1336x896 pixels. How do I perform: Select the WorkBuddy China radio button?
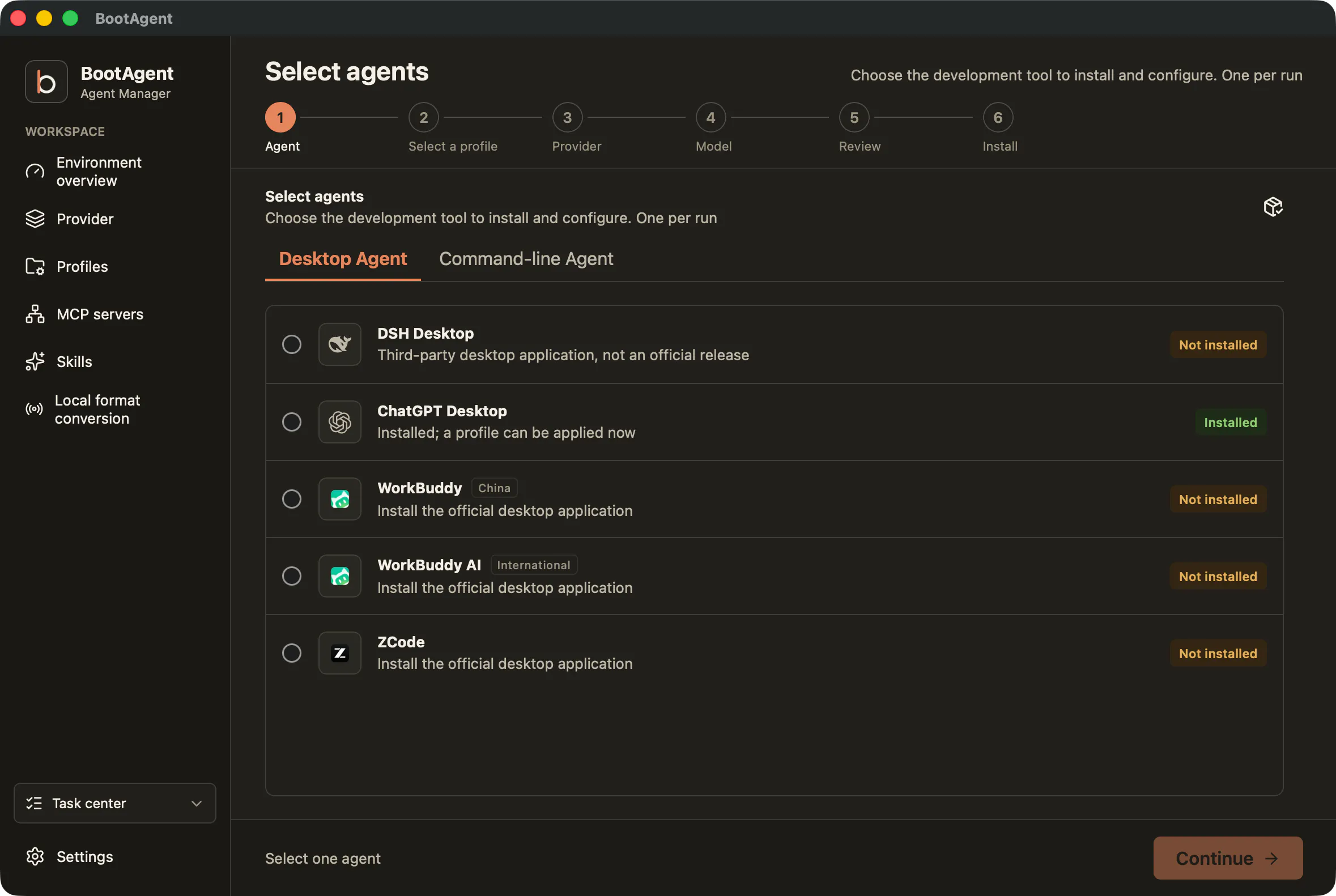point(292,499)
